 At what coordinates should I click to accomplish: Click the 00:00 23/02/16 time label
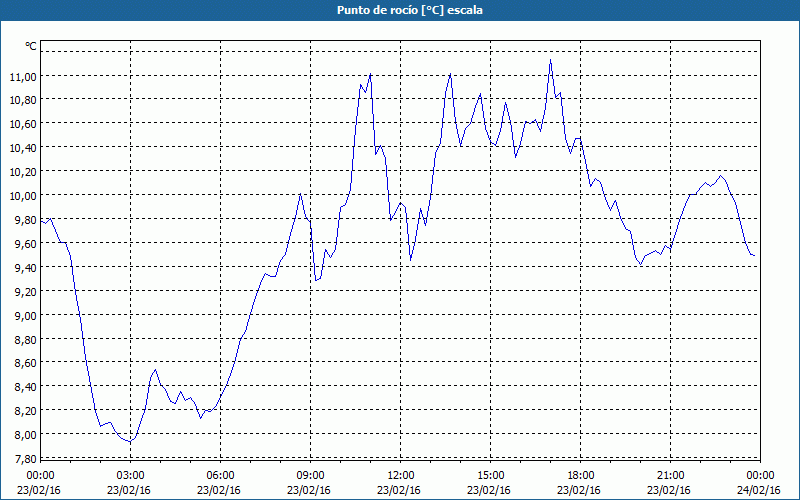39,483
